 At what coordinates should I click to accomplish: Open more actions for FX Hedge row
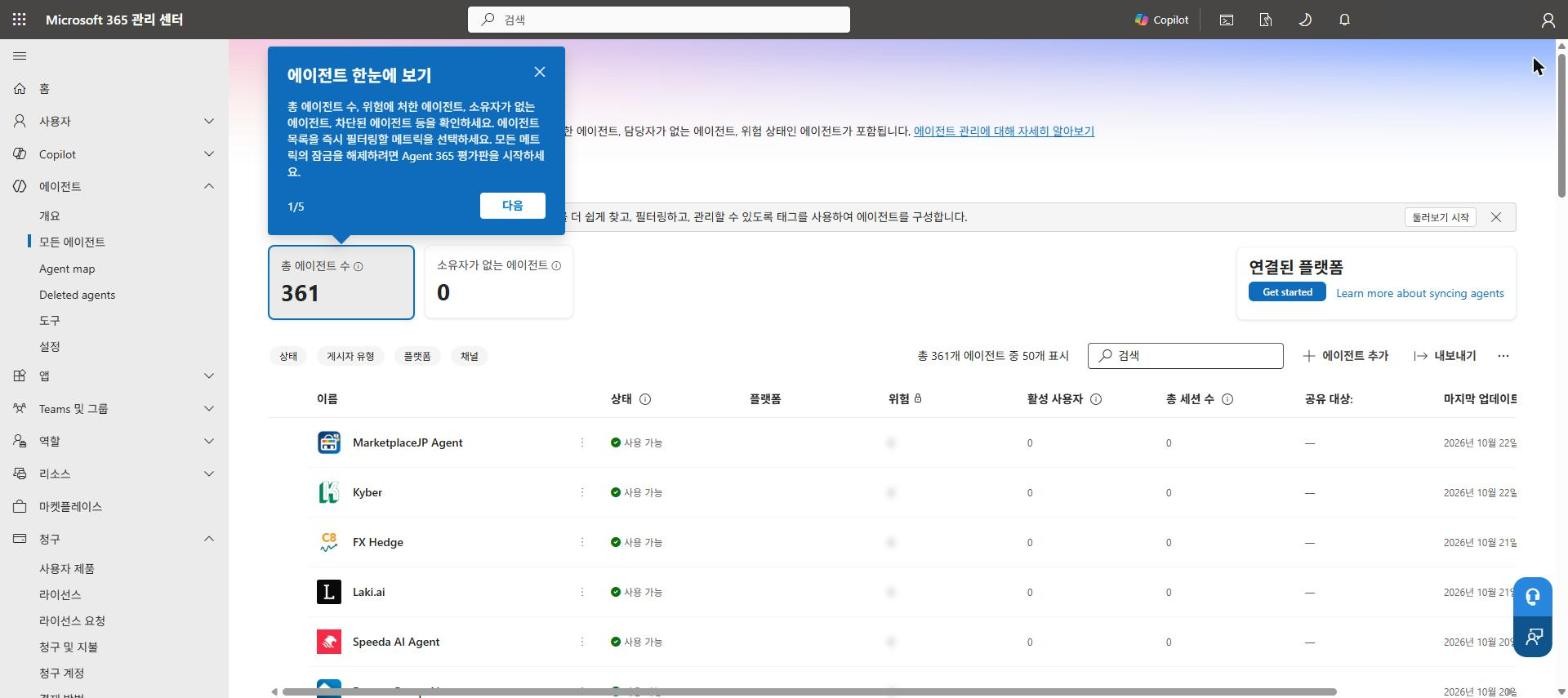582,543
